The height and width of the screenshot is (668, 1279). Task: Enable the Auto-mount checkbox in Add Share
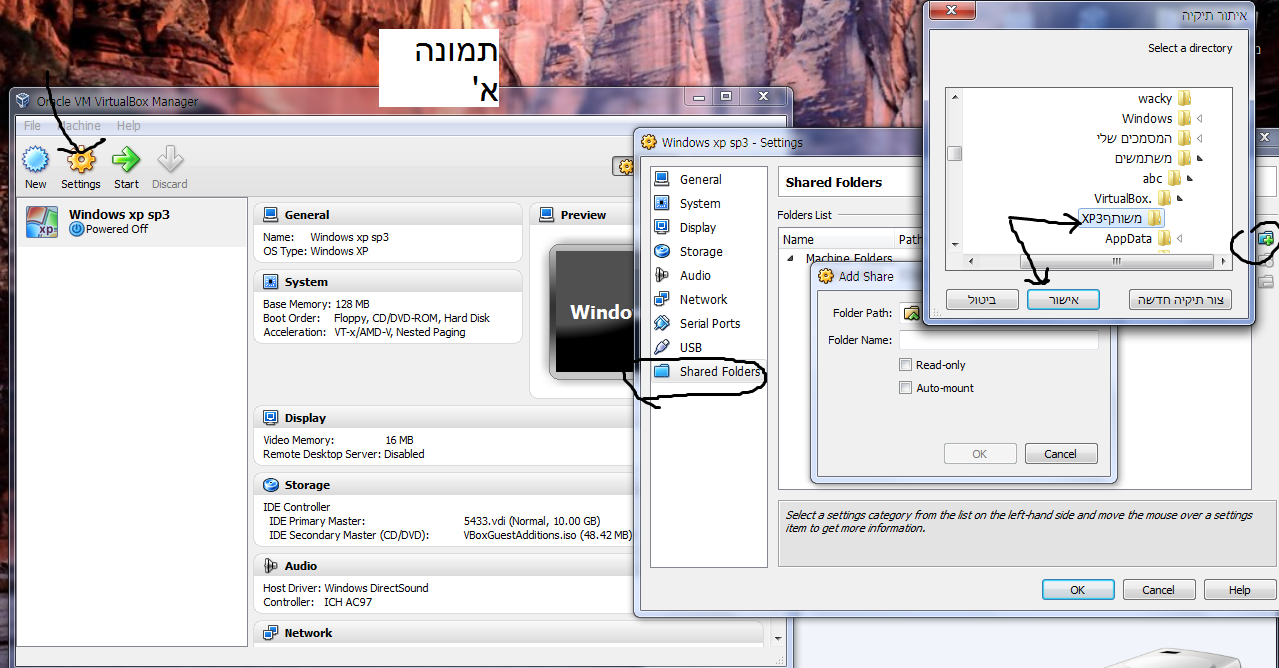click(906, 388)
